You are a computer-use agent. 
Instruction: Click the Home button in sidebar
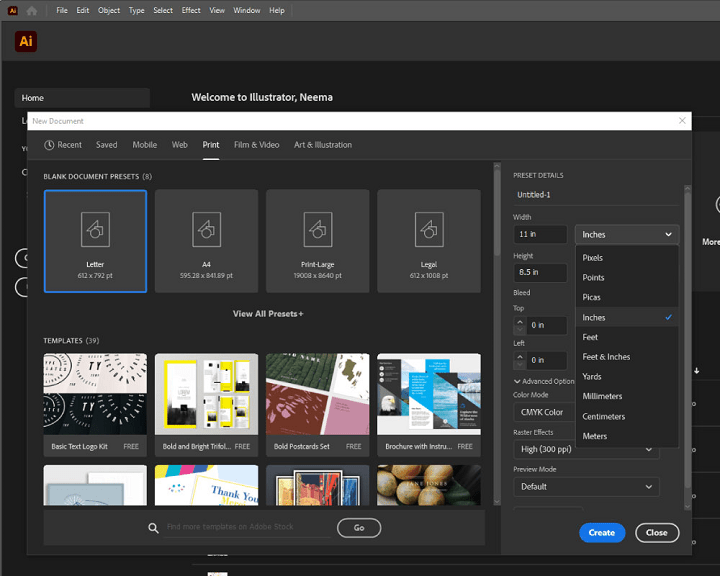82,98
